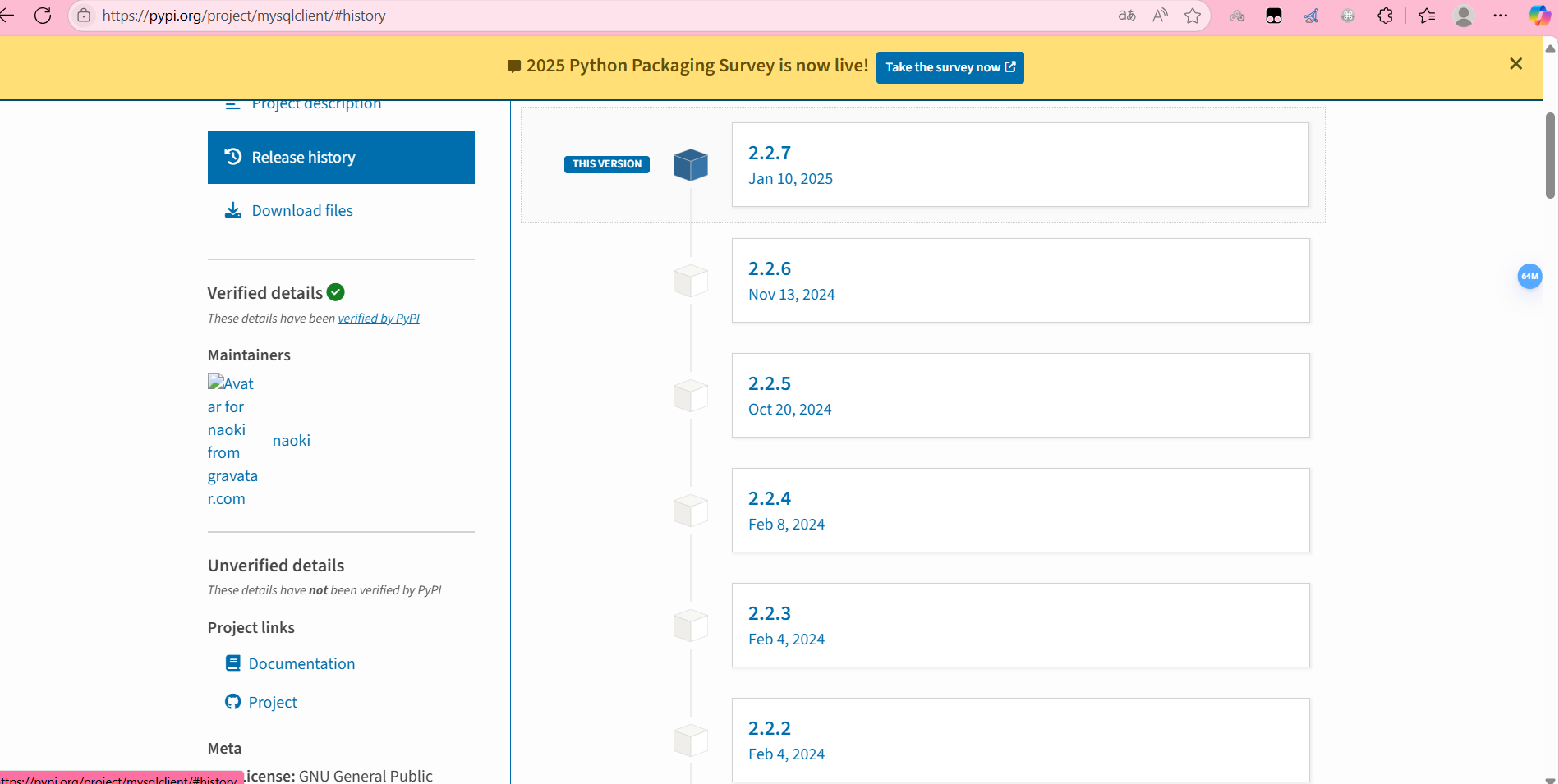Open the Project description tab
Viewport: 1559px width, 784px height.
316,104
